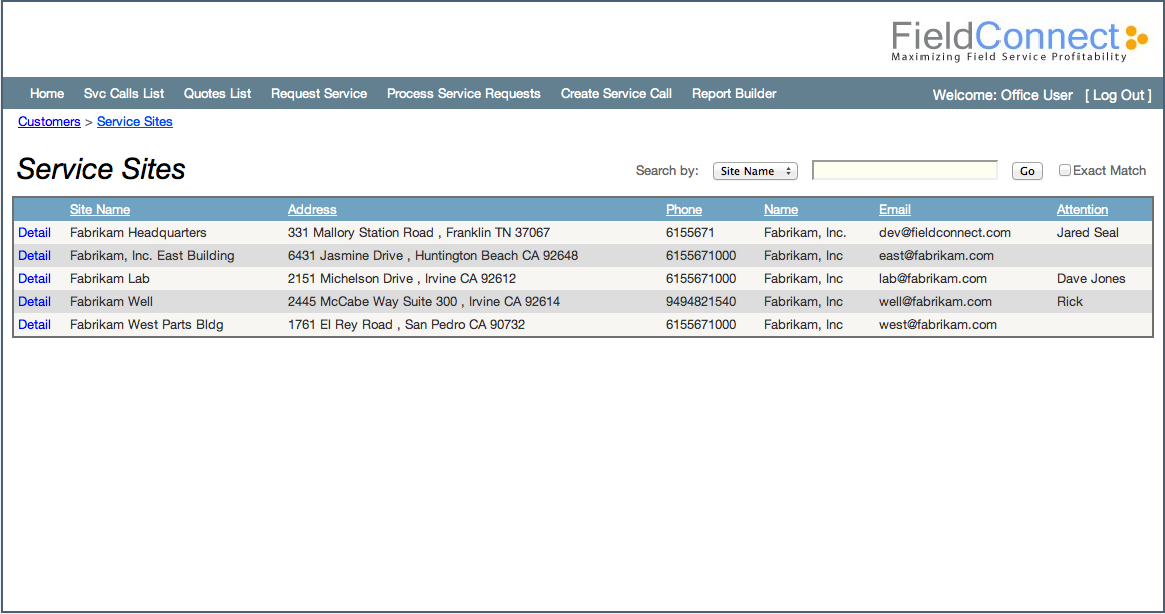Open Detail for Fabrikam West Parts Bldg
Viewport: 1165px width, 614px height.
(34, 325)
